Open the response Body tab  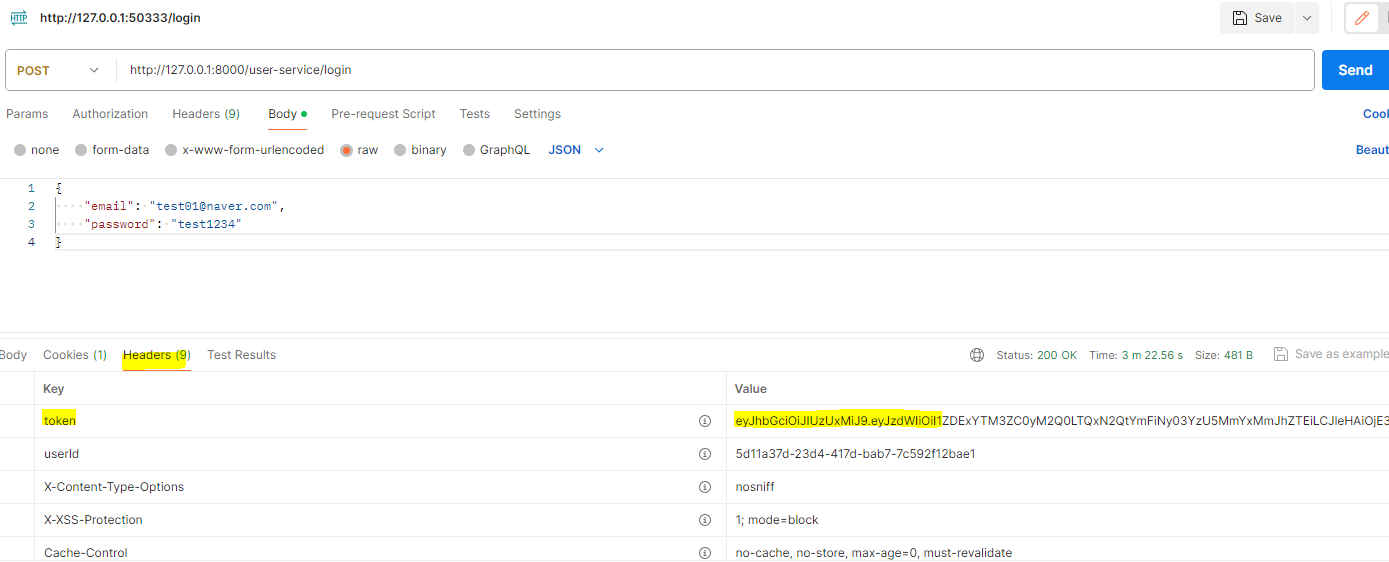point(13,355)
